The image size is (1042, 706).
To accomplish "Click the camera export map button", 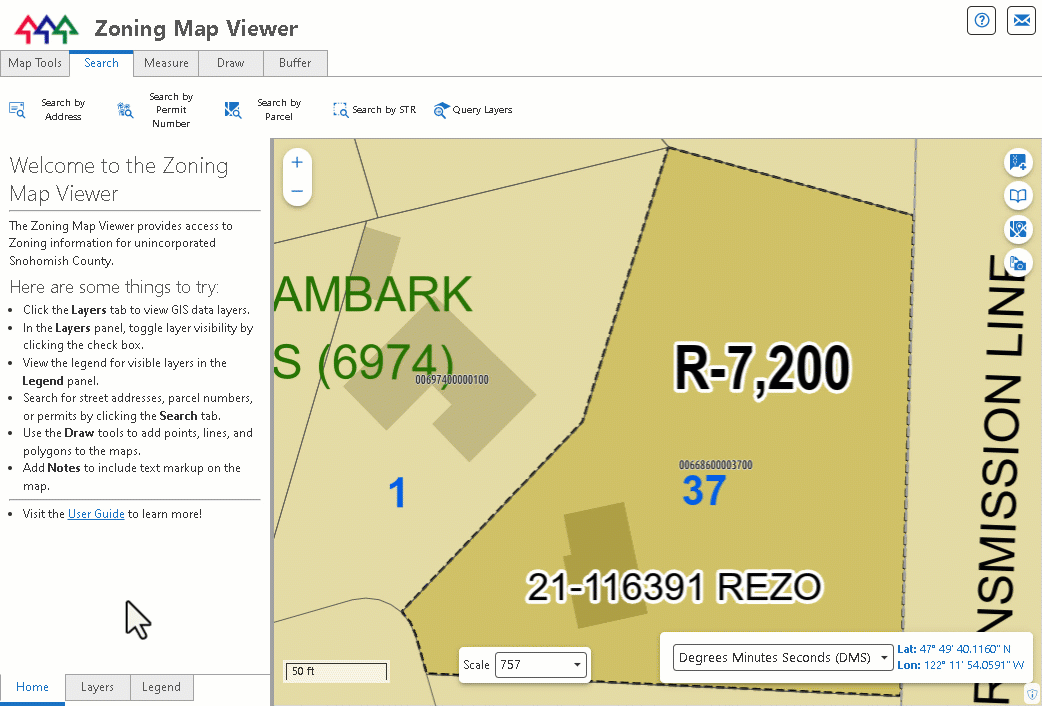I will click(1017, 263).
